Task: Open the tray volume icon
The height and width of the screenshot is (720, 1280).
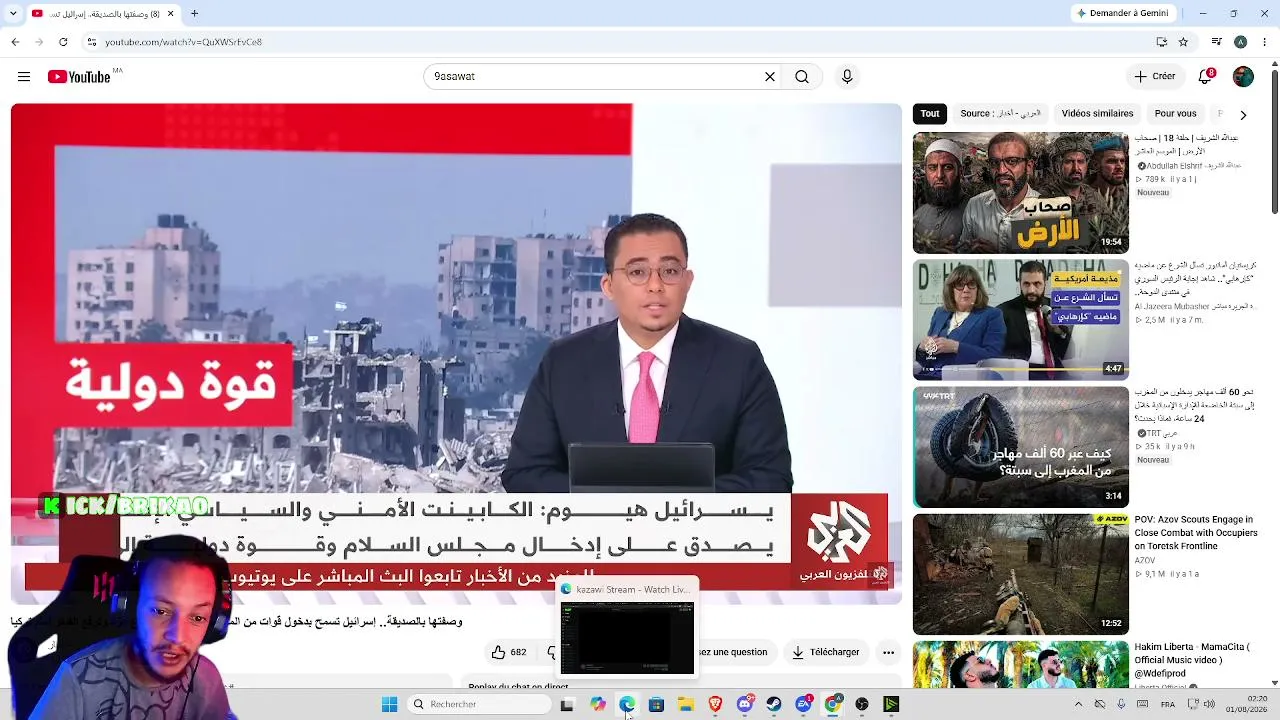Action: click(1209, 704)
